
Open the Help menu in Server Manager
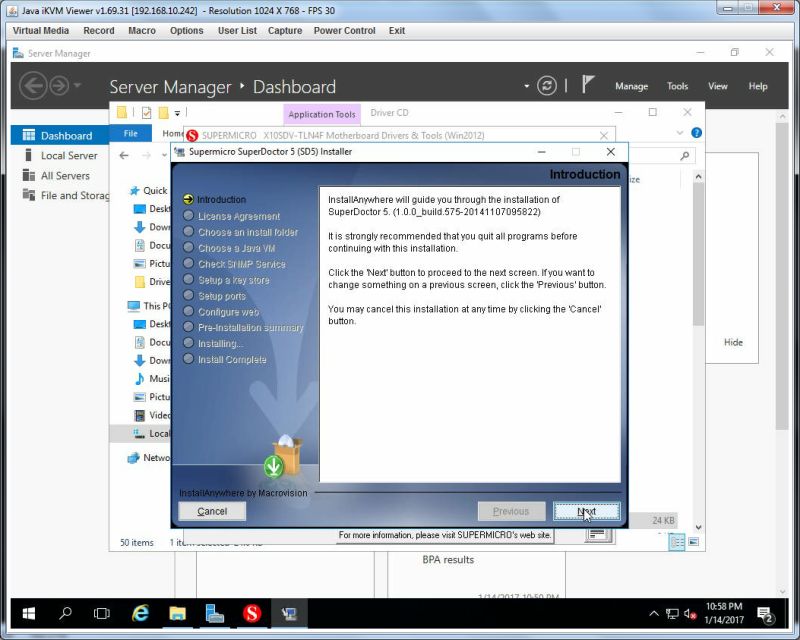[x=758, y=86]
